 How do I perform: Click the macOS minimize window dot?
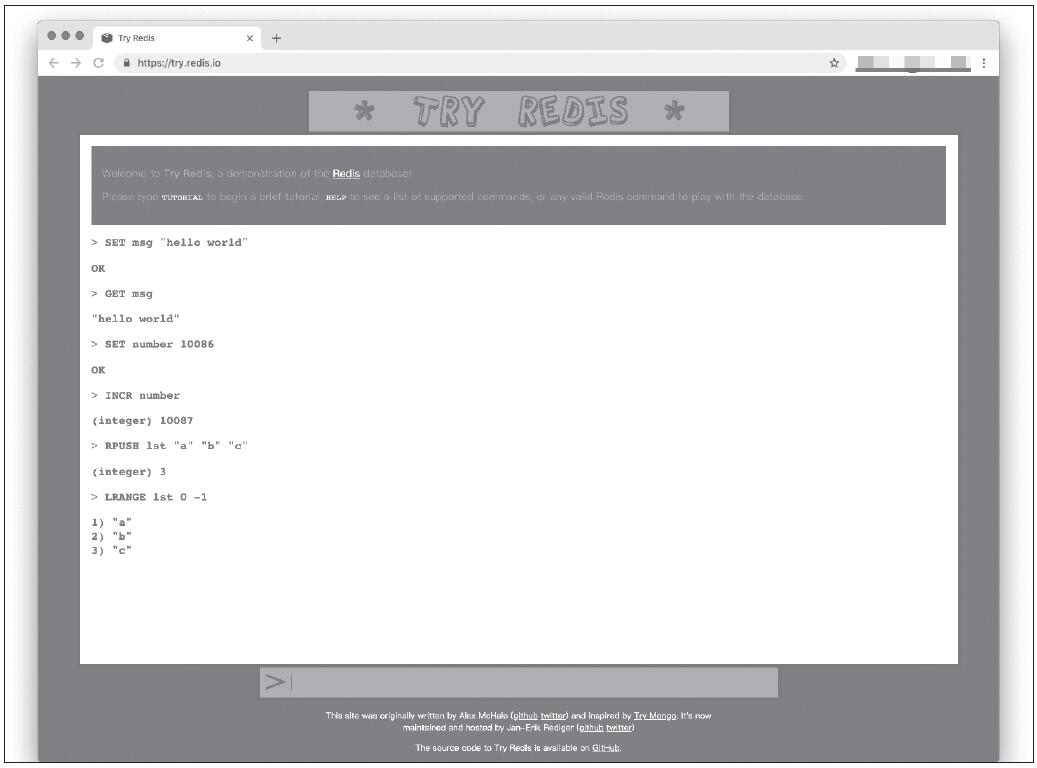click(x=65, y=36)
